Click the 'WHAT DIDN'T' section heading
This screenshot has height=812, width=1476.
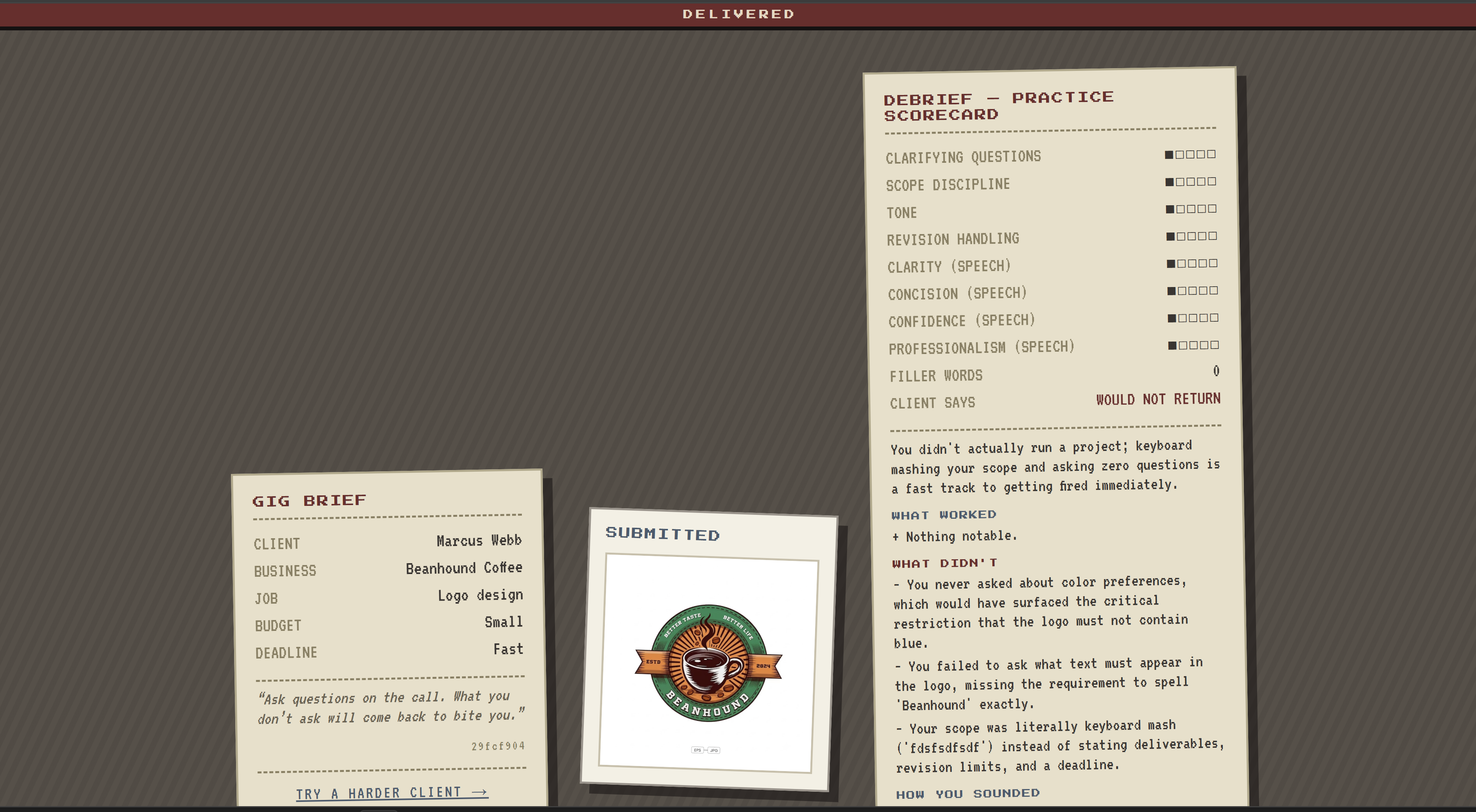944,563
